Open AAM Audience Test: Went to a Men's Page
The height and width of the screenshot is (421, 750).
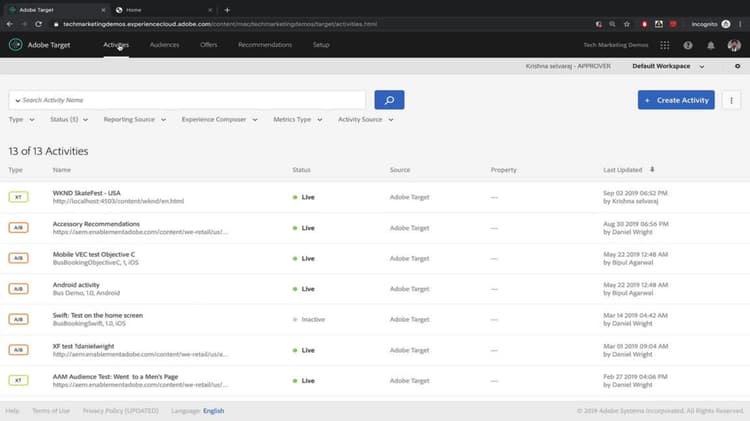115,377
